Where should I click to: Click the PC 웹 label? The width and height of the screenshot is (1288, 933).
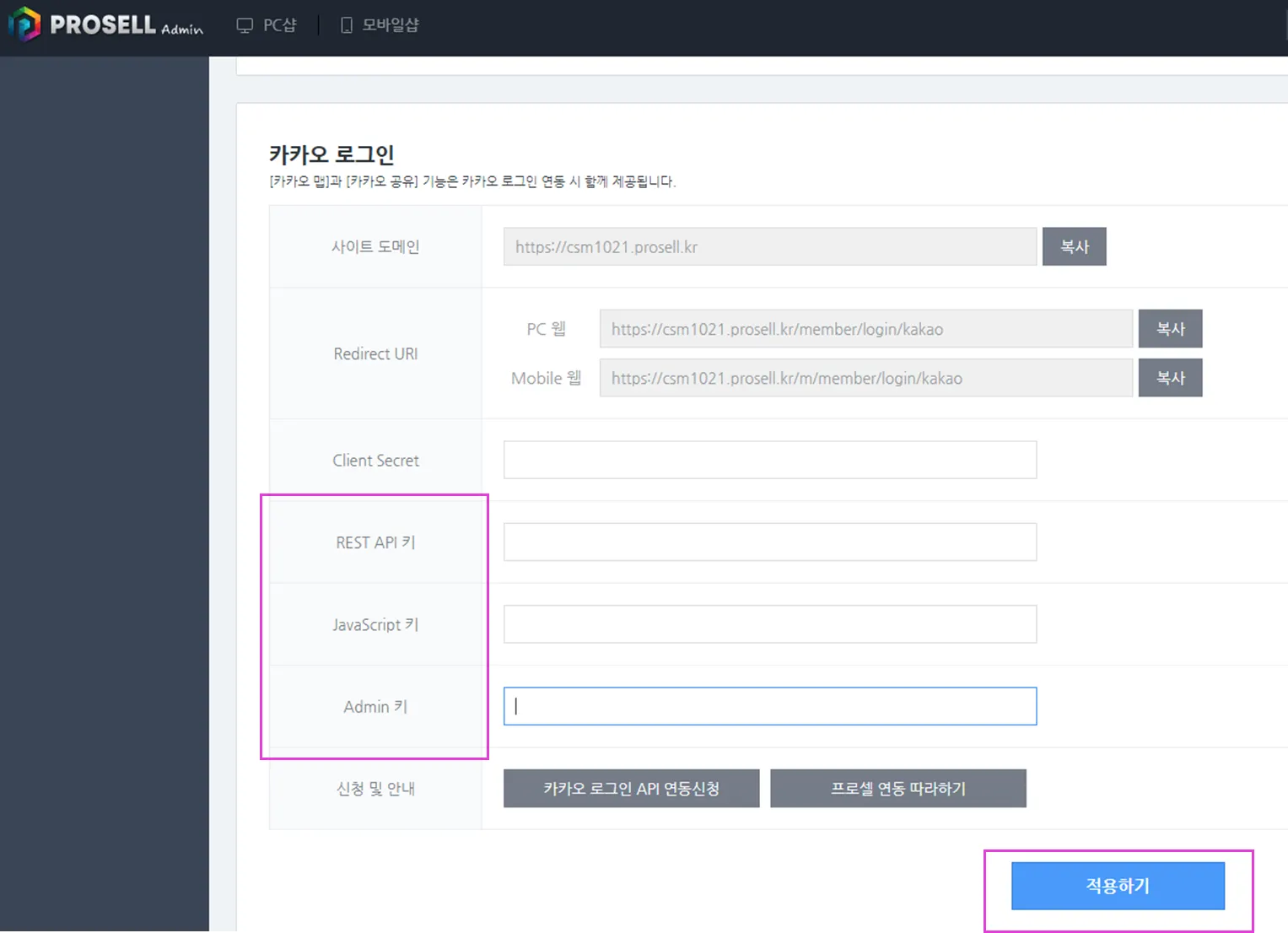coord(546,328)
